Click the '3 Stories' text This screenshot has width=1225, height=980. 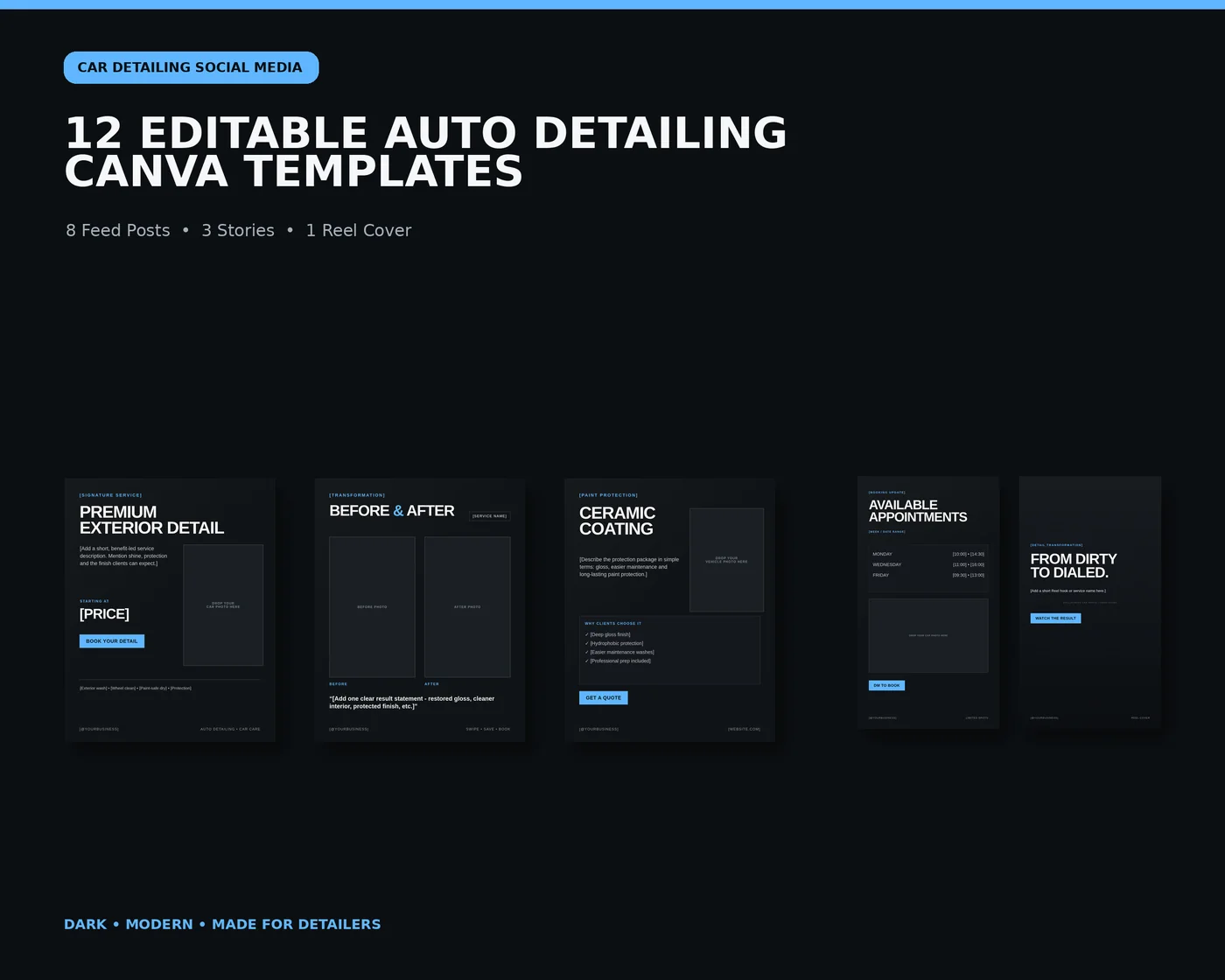coord(238,230)
